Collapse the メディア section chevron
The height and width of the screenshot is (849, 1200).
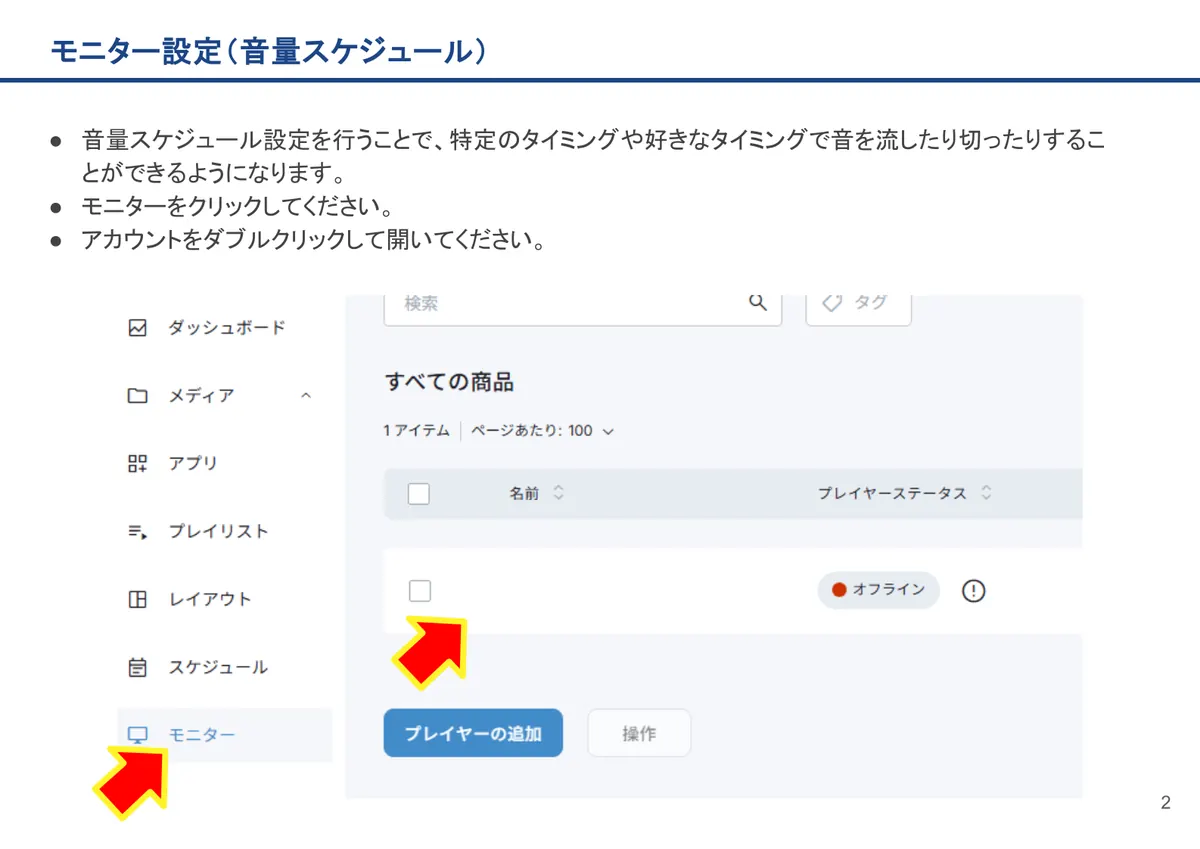point(306,396)
